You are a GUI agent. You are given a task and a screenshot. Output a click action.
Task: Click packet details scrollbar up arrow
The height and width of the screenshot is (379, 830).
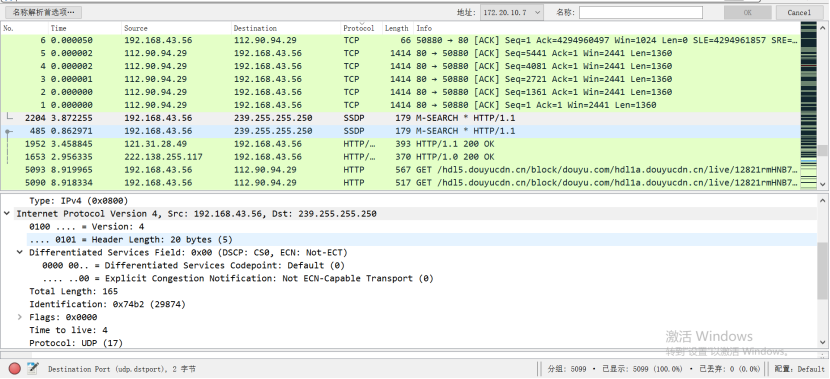point(823,200)
